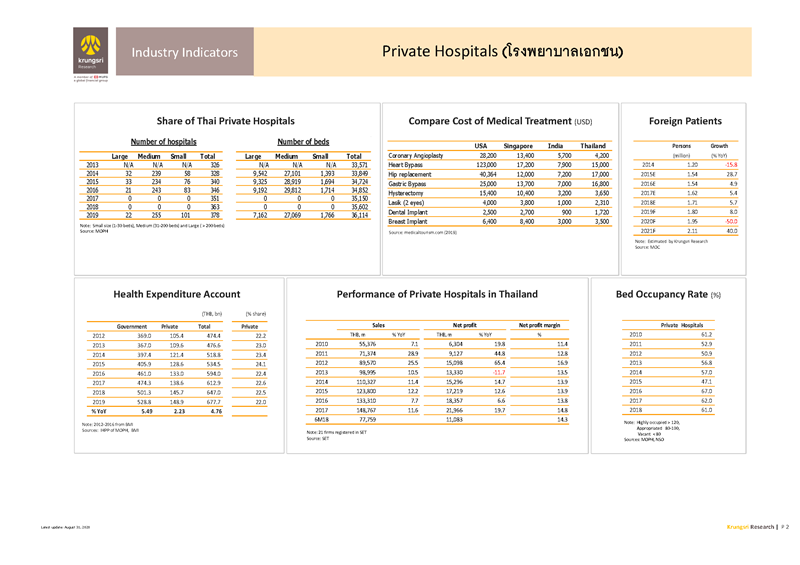Select the Foreign Patients panel heading
Viewport: 800px width, 565px height.
(686, 120)
